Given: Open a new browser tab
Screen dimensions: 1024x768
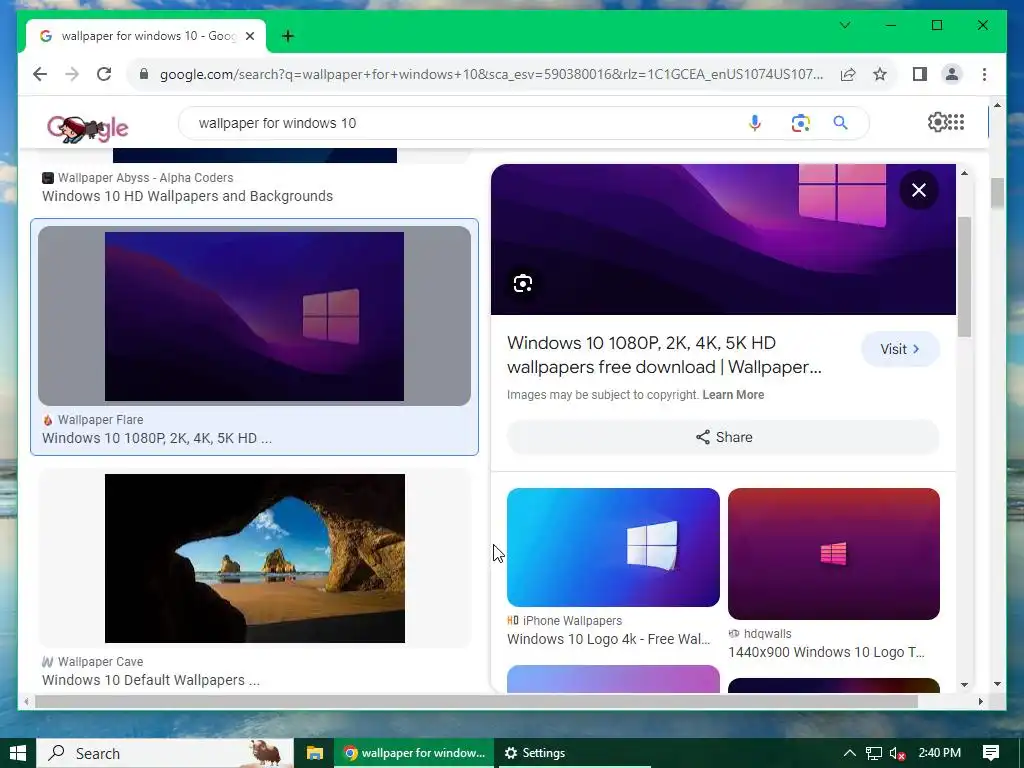Looking at the screenshot, I should click(x=288, y=36).
